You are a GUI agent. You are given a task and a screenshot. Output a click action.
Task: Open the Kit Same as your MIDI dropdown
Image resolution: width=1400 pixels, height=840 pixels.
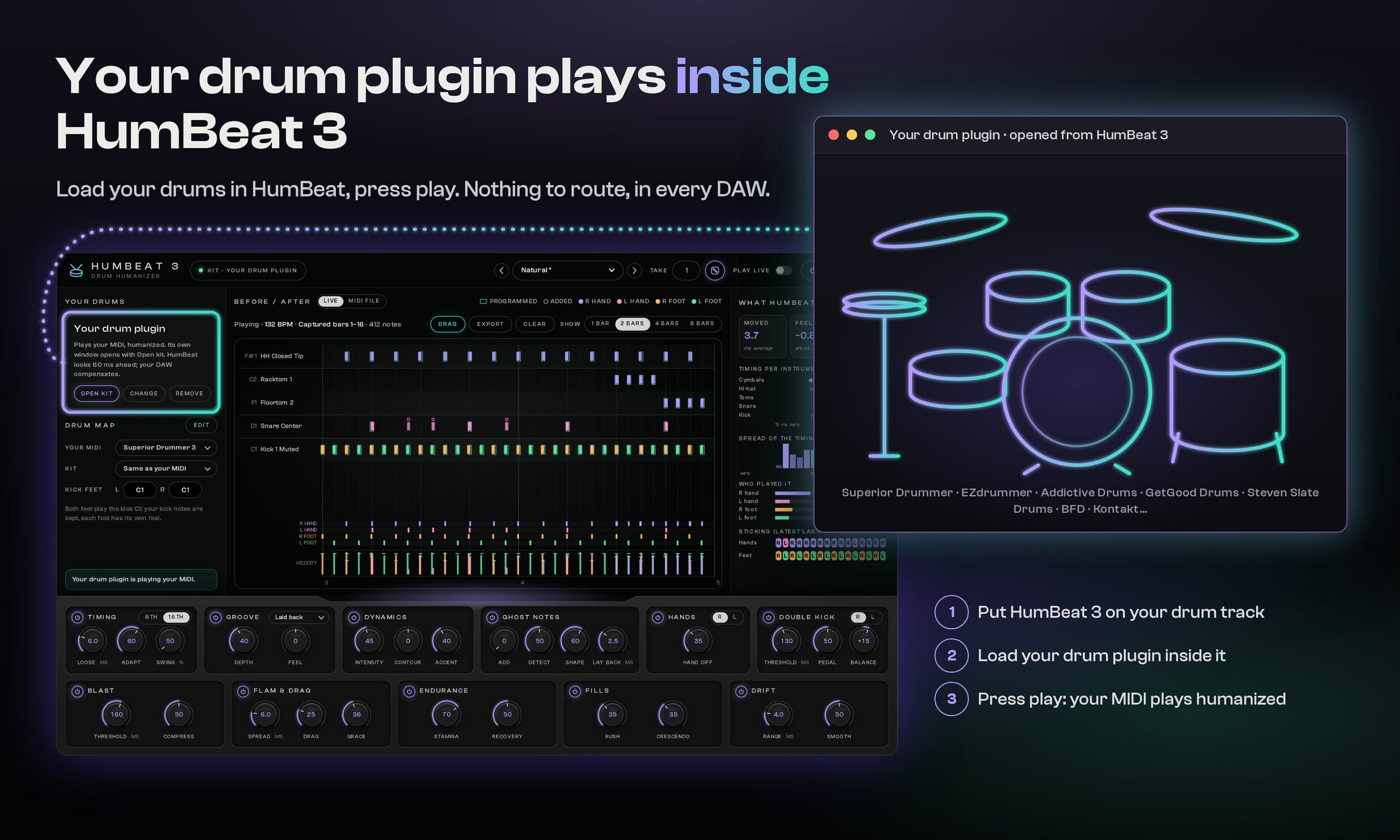166,468
